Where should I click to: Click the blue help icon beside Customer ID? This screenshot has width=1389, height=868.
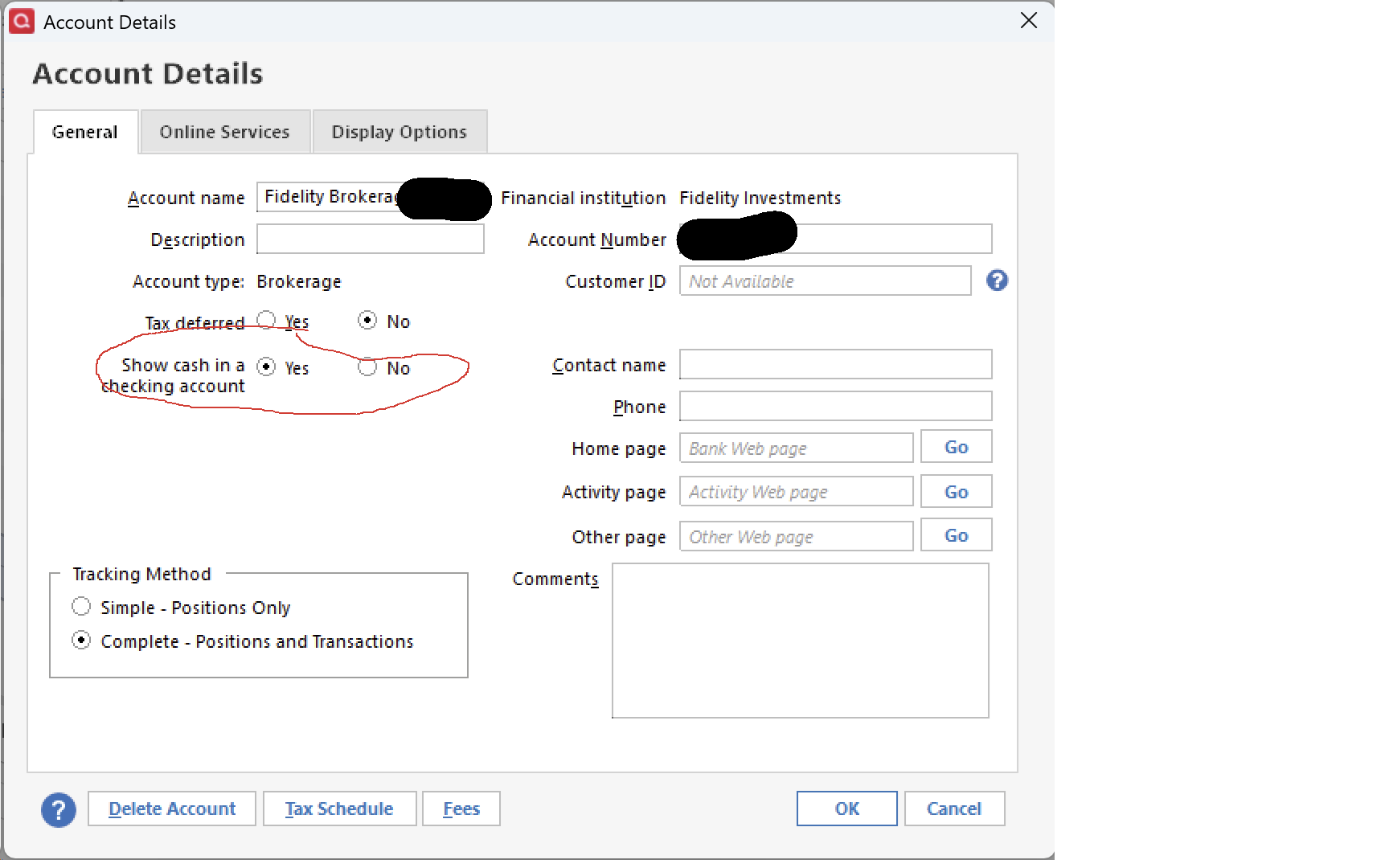click(997, 280)
